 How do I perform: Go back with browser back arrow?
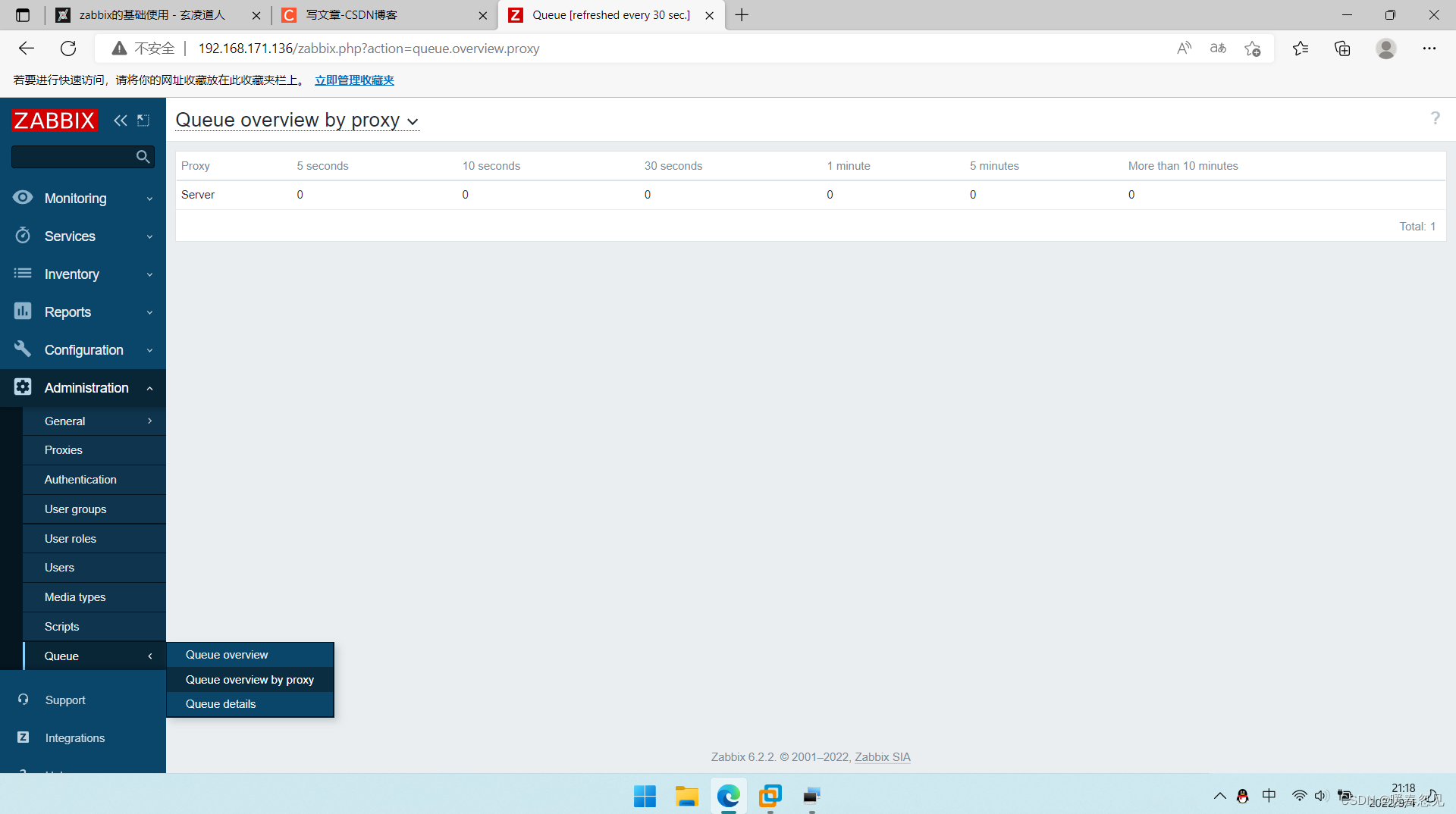pos(27,49)
